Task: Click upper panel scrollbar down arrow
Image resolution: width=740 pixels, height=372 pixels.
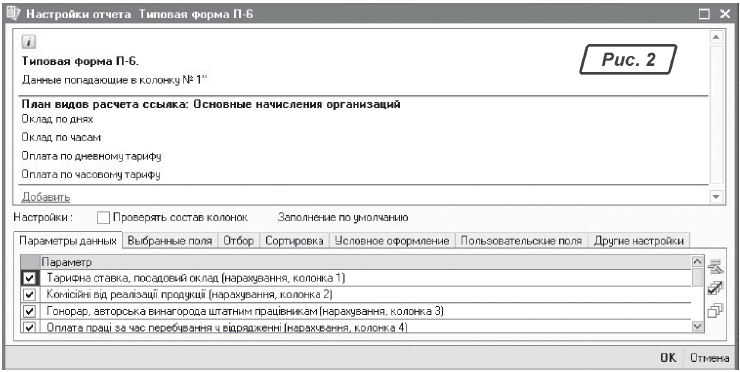Action: tap(715, 196)
